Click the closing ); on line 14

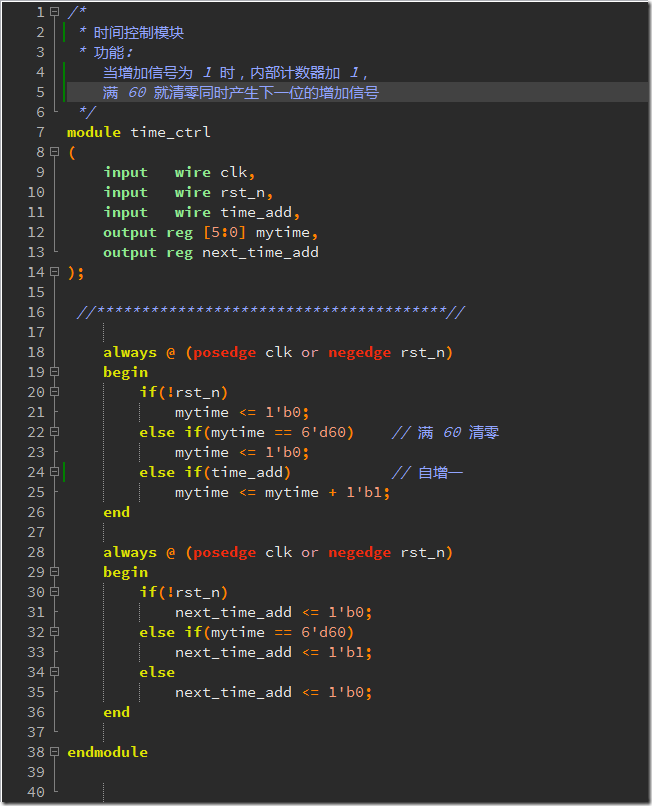pyautogui.click(x=76, y=272)
